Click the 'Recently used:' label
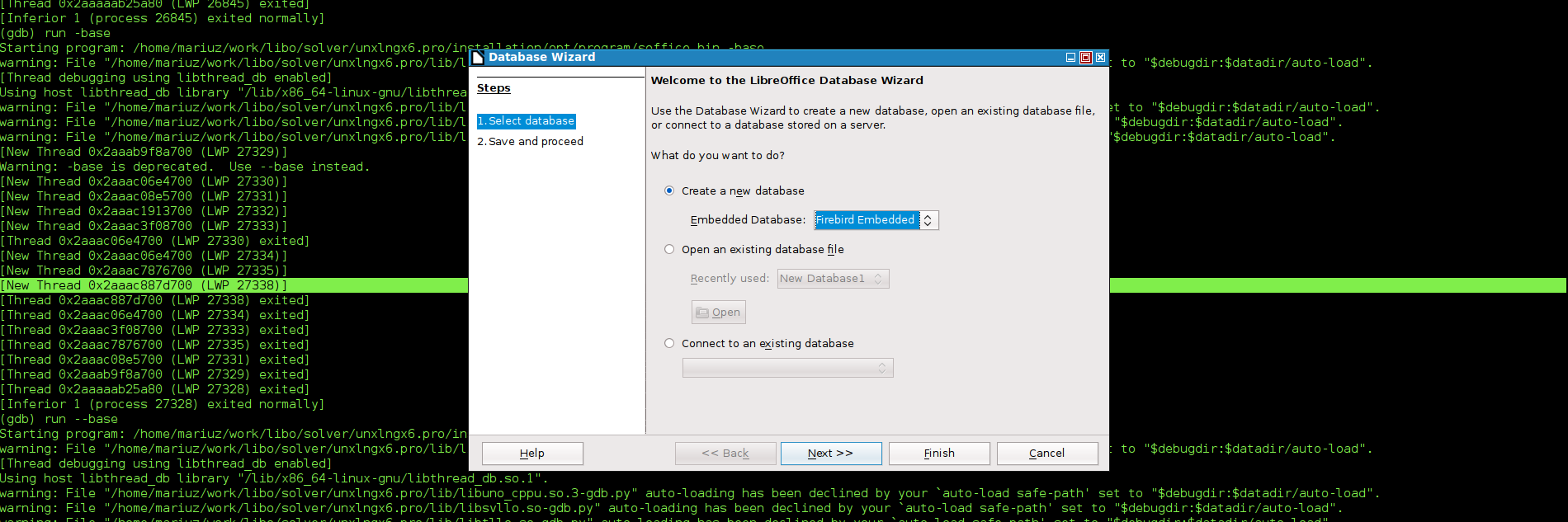The height and width of the screenshot is (522, 1568). click(730, 279)
